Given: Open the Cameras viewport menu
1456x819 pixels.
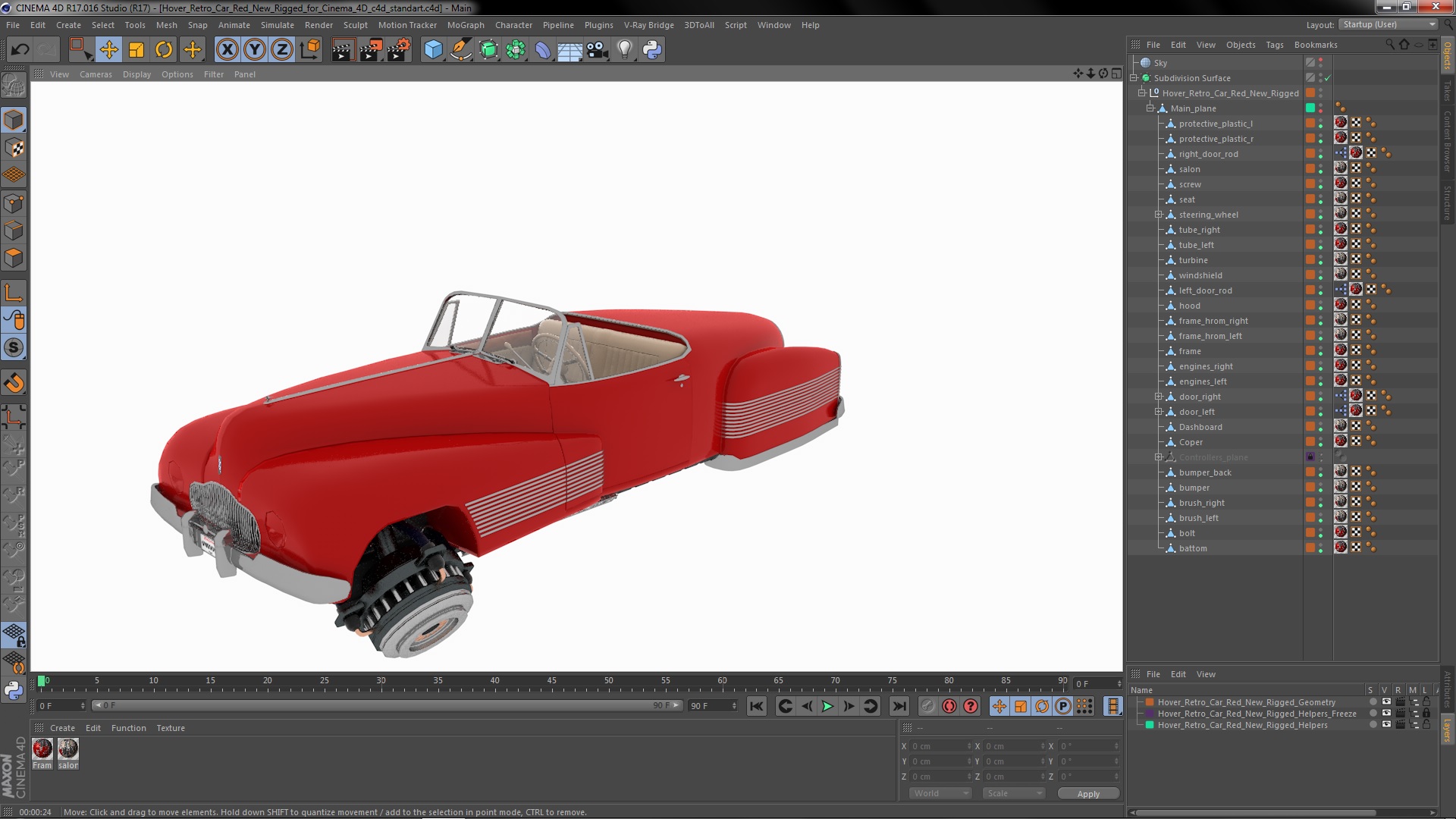Looking at the screenshot, I should (x=96, y=74).
